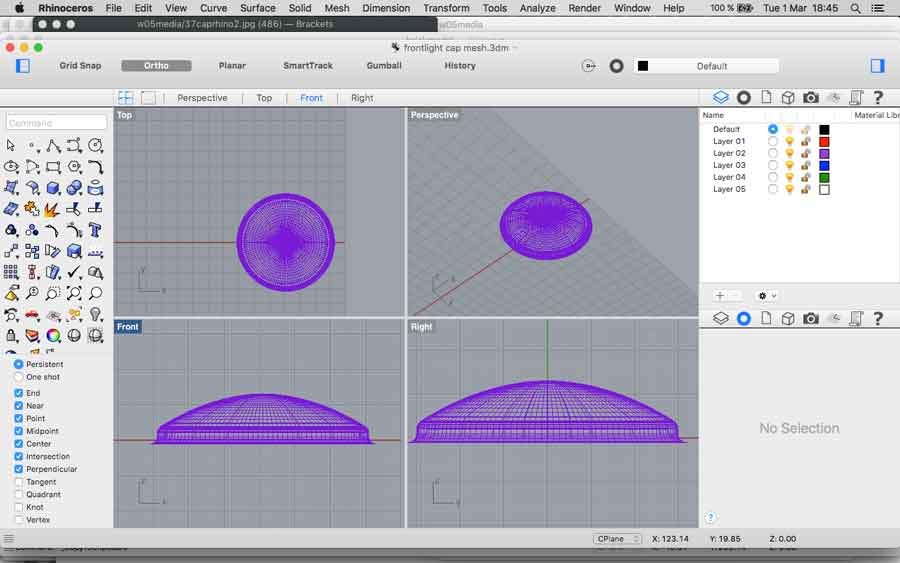Select the color wheel tool
Image resolution: width=900 pixels, height=563 pixels.
[53, 335]
